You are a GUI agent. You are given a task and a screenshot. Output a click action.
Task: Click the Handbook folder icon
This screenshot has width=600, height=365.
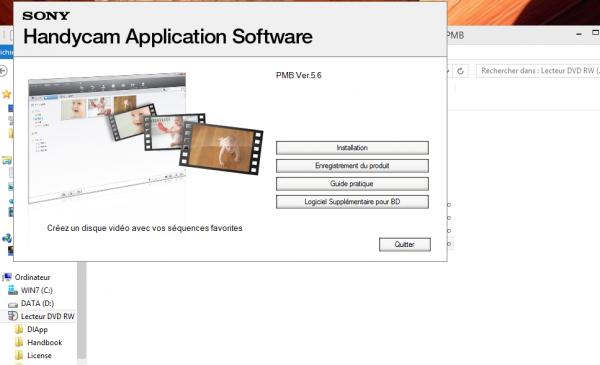(19, 342)
